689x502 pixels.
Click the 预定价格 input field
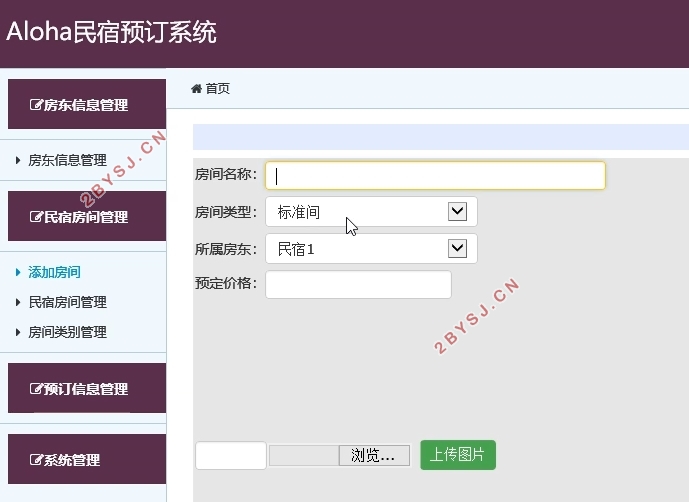[x=358, y=284]
